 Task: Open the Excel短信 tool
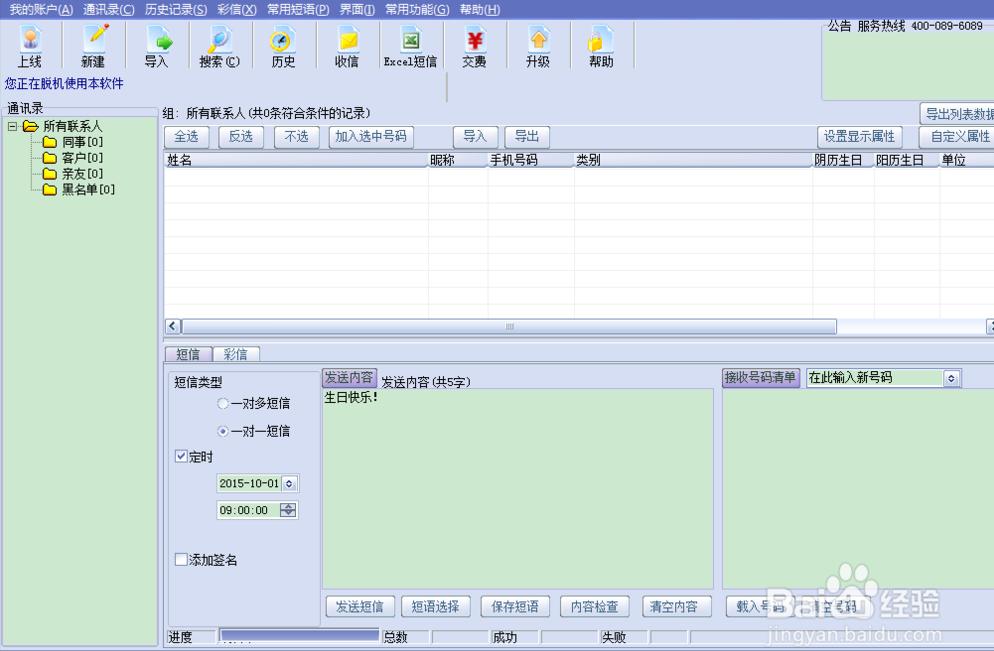pos(410,44)
